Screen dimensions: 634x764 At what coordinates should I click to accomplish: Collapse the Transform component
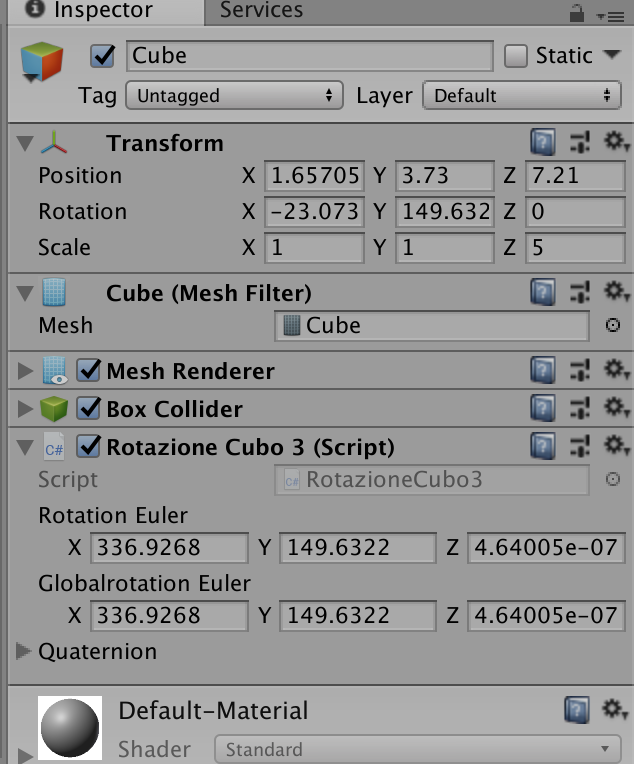(25, 143)
